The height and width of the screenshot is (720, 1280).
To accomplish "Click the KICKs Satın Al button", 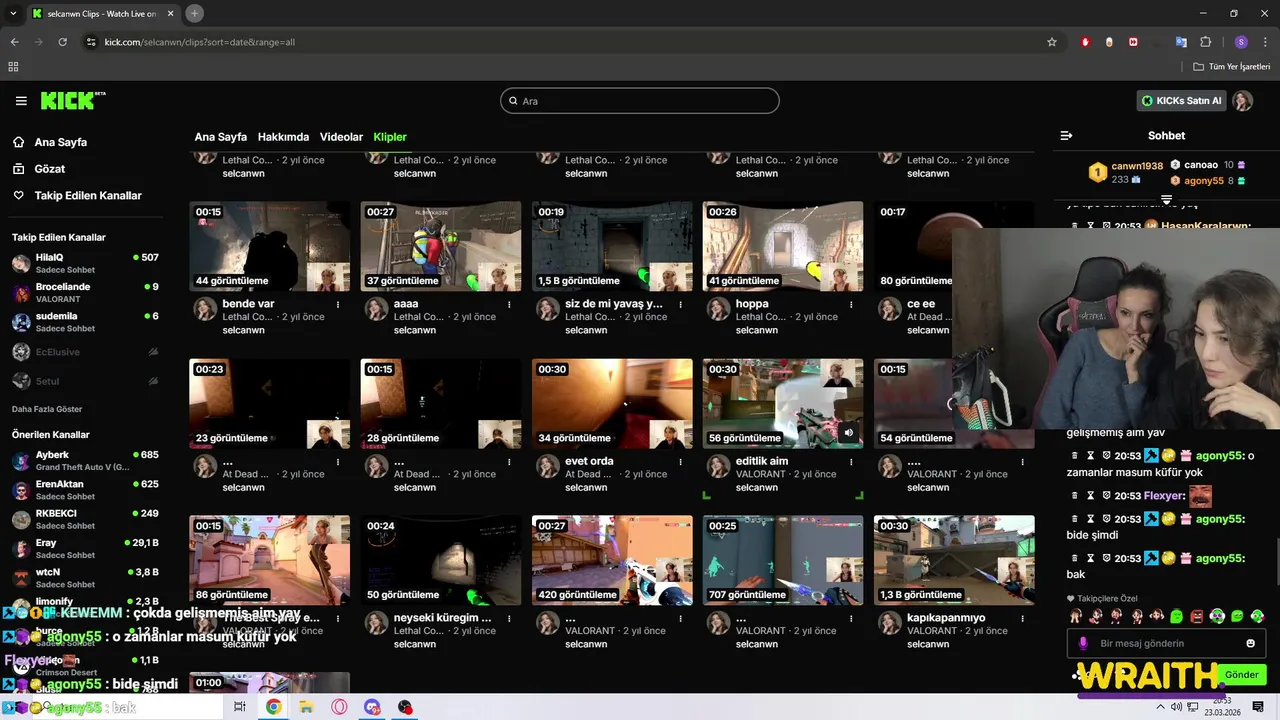I will 1181,101.
